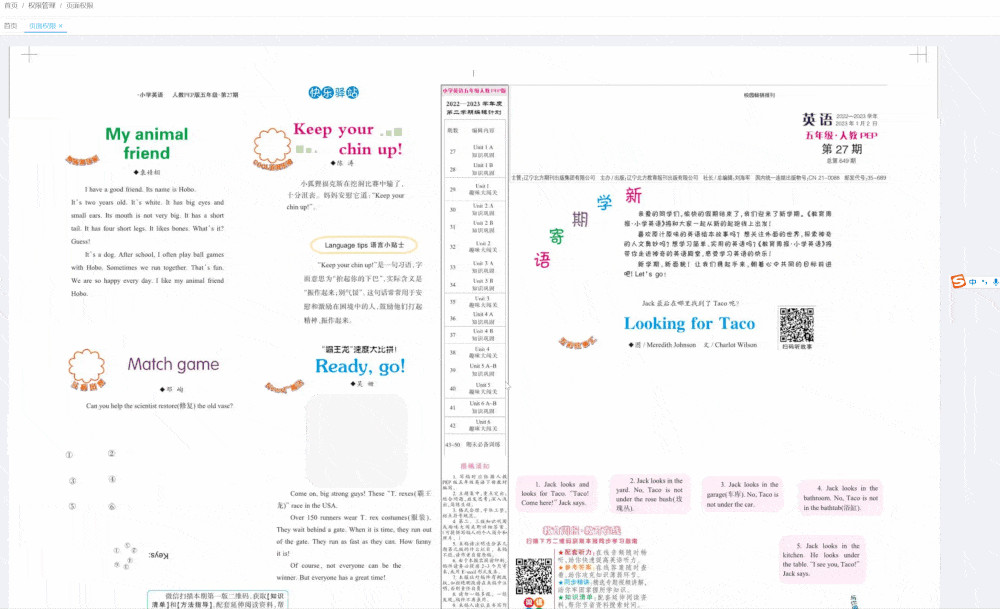The width and height of the screenshot is (1000, 609).
Task: Click the story card '1. Jack looks and looks'
Action: coord(556,494)
